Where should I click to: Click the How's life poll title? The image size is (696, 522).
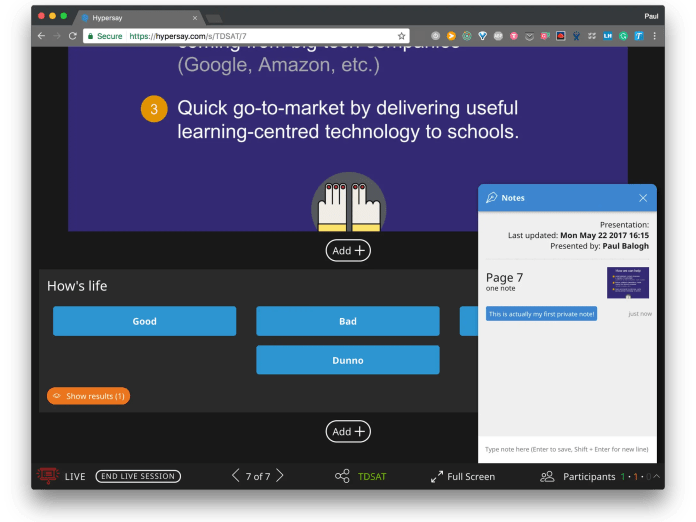point(77,286)
